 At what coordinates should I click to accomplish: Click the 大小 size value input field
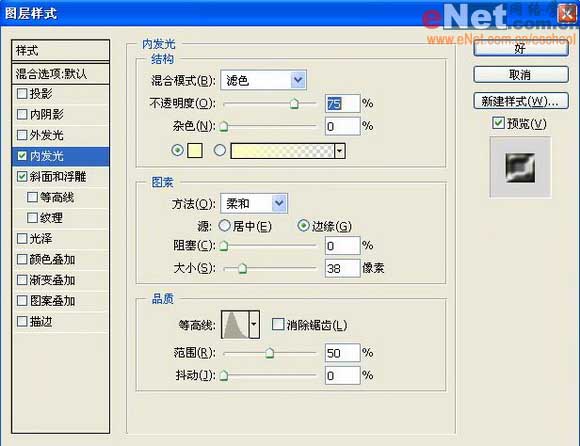tap(343, 268)
